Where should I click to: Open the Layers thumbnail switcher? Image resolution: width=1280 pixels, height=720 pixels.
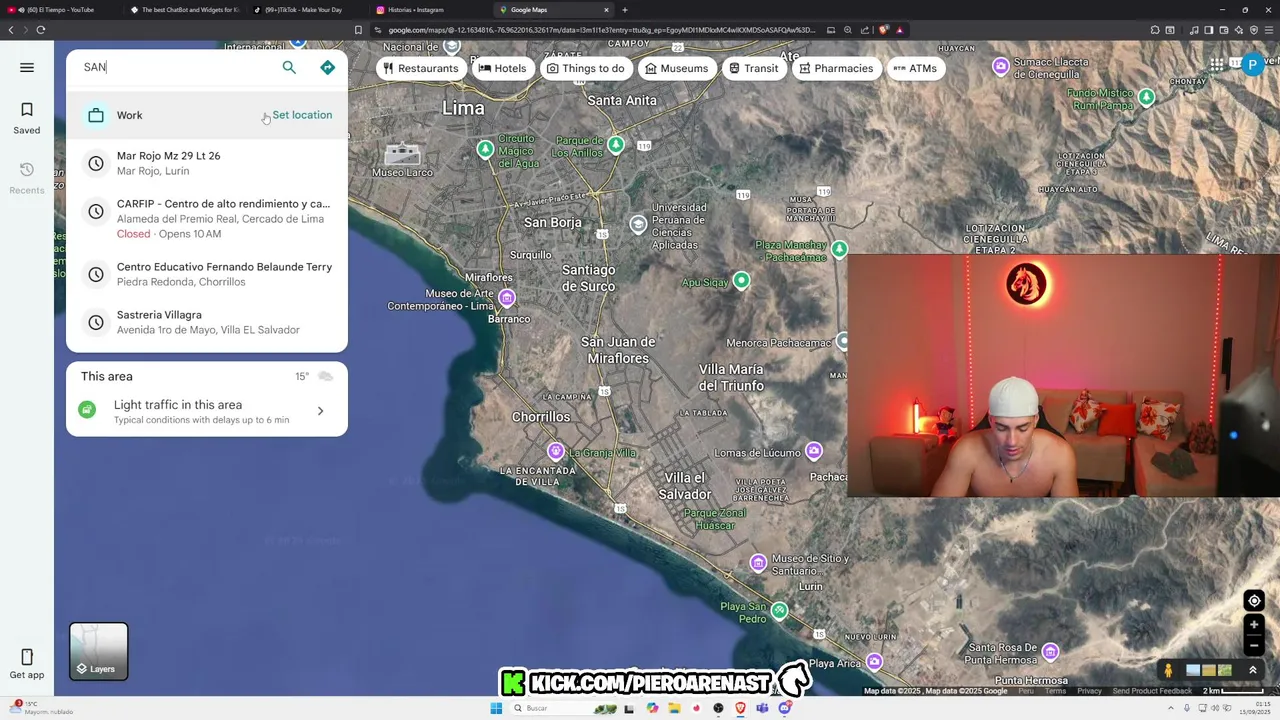tap(99, 651)
